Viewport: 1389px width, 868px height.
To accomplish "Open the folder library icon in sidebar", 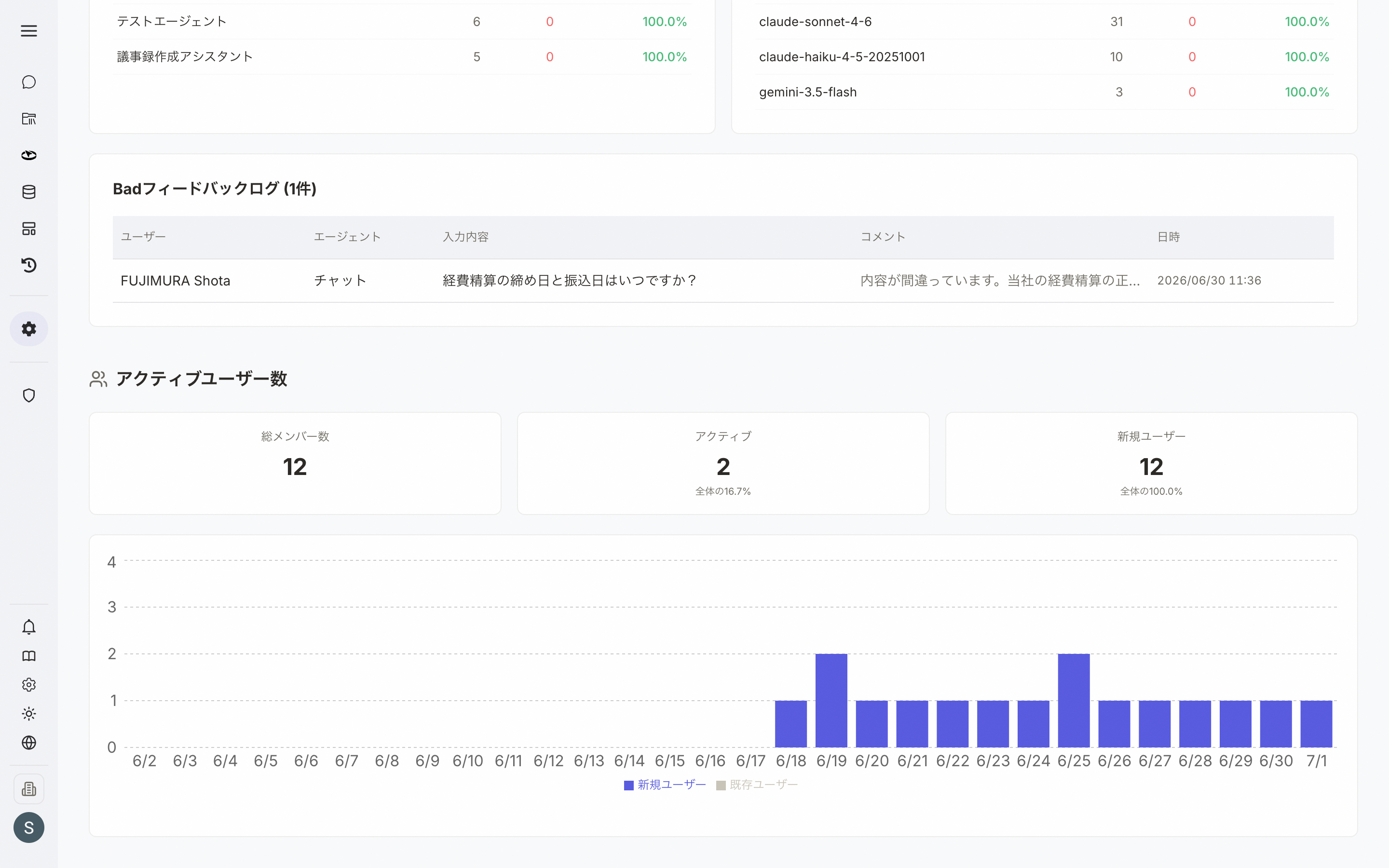I will (x=29, y=119).
